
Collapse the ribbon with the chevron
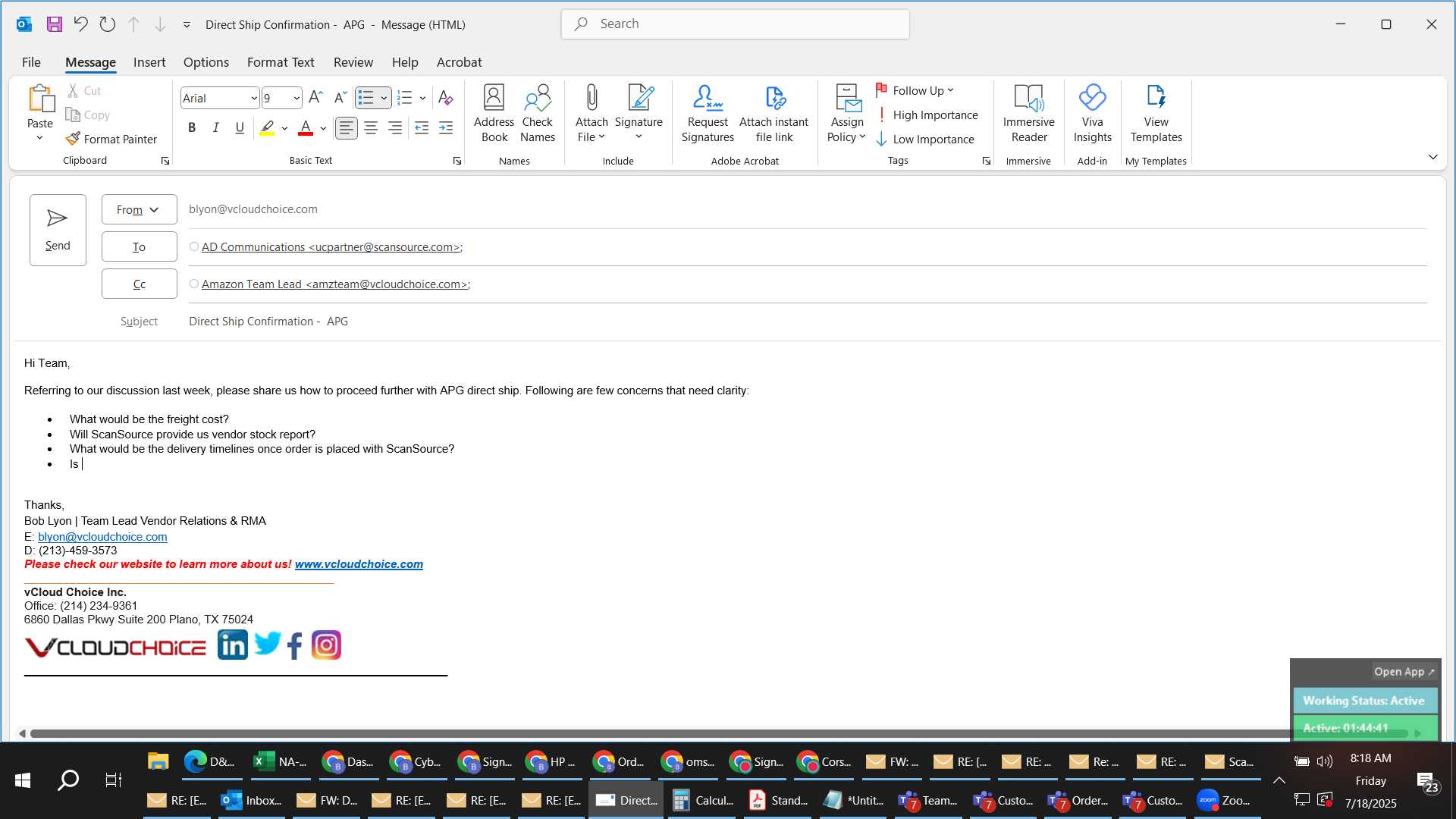pos(1432,157)
